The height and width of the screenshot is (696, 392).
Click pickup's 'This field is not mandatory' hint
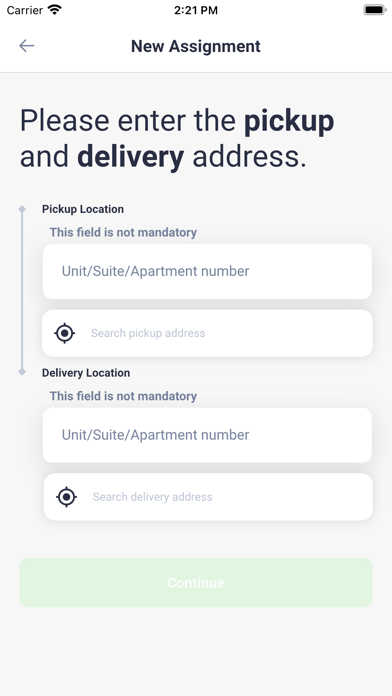(x=123, y=232)
